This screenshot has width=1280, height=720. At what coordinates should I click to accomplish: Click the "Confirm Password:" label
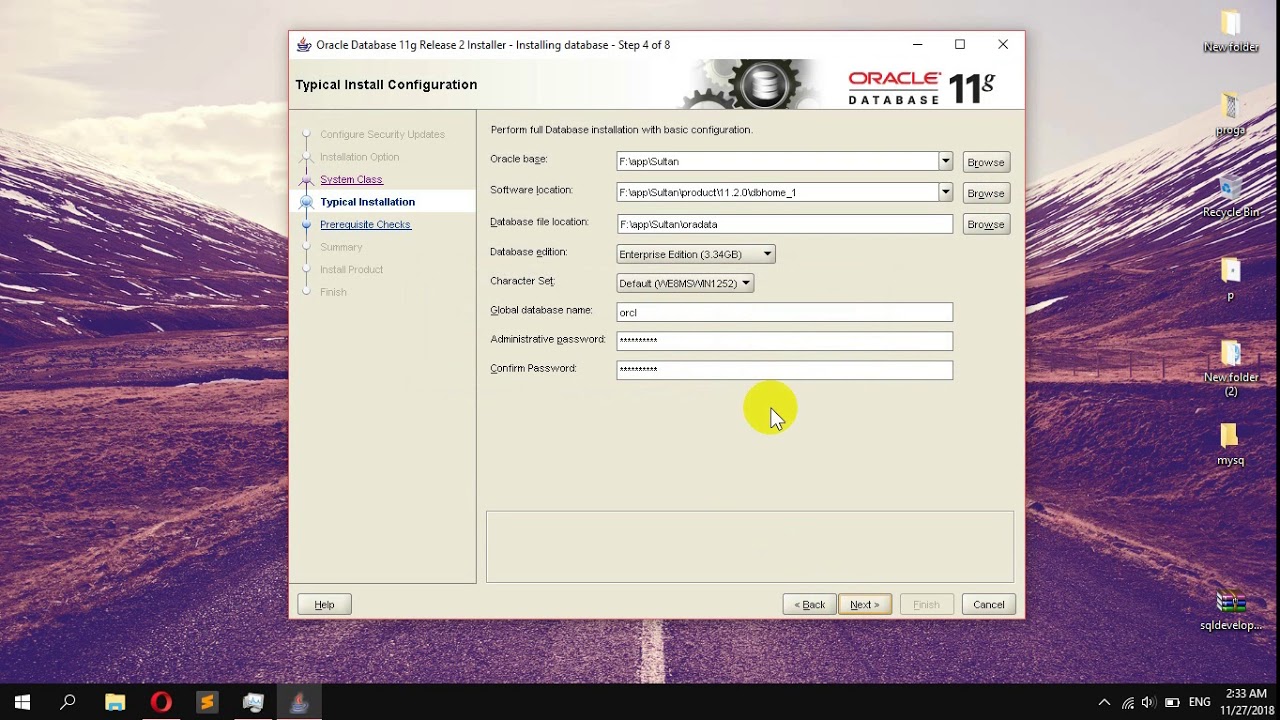click(x=533, y=368)
